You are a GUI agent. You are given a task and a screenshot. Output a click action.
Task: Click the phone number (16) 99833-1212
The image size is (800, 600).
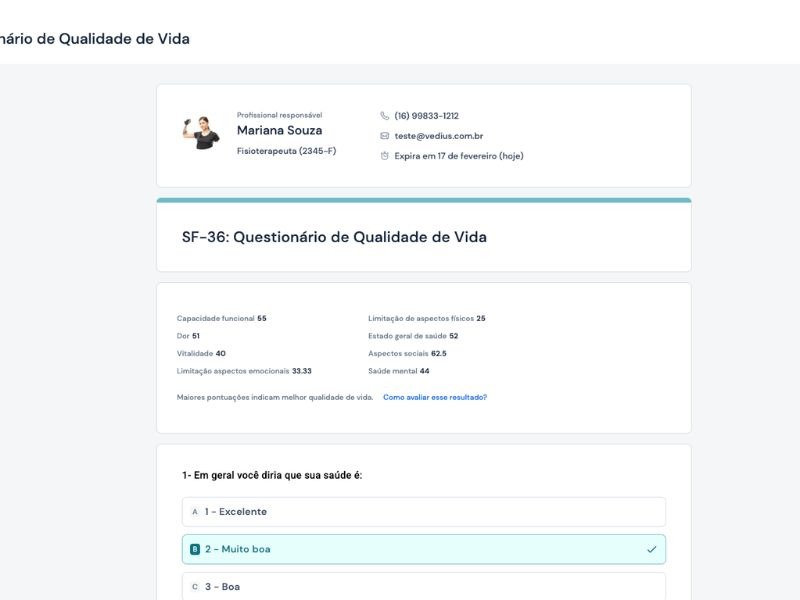(427, 116)
